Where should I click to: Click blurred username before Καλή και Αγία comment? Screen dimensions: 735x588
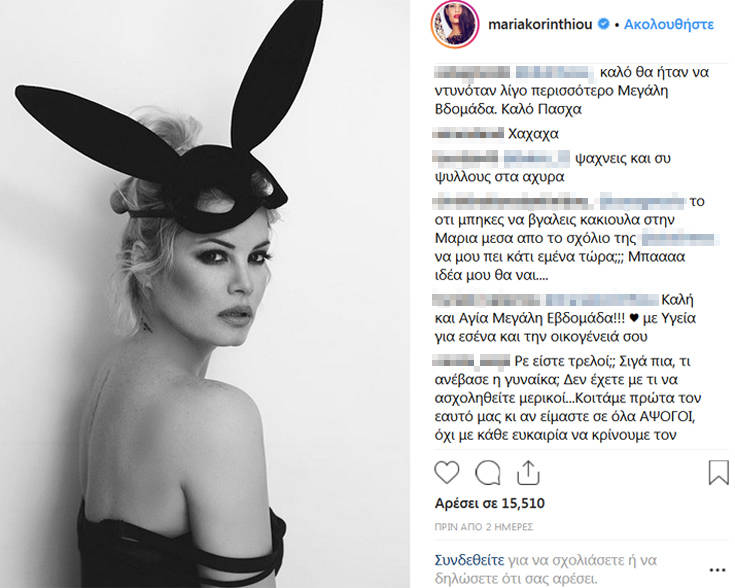pos(488,300)
